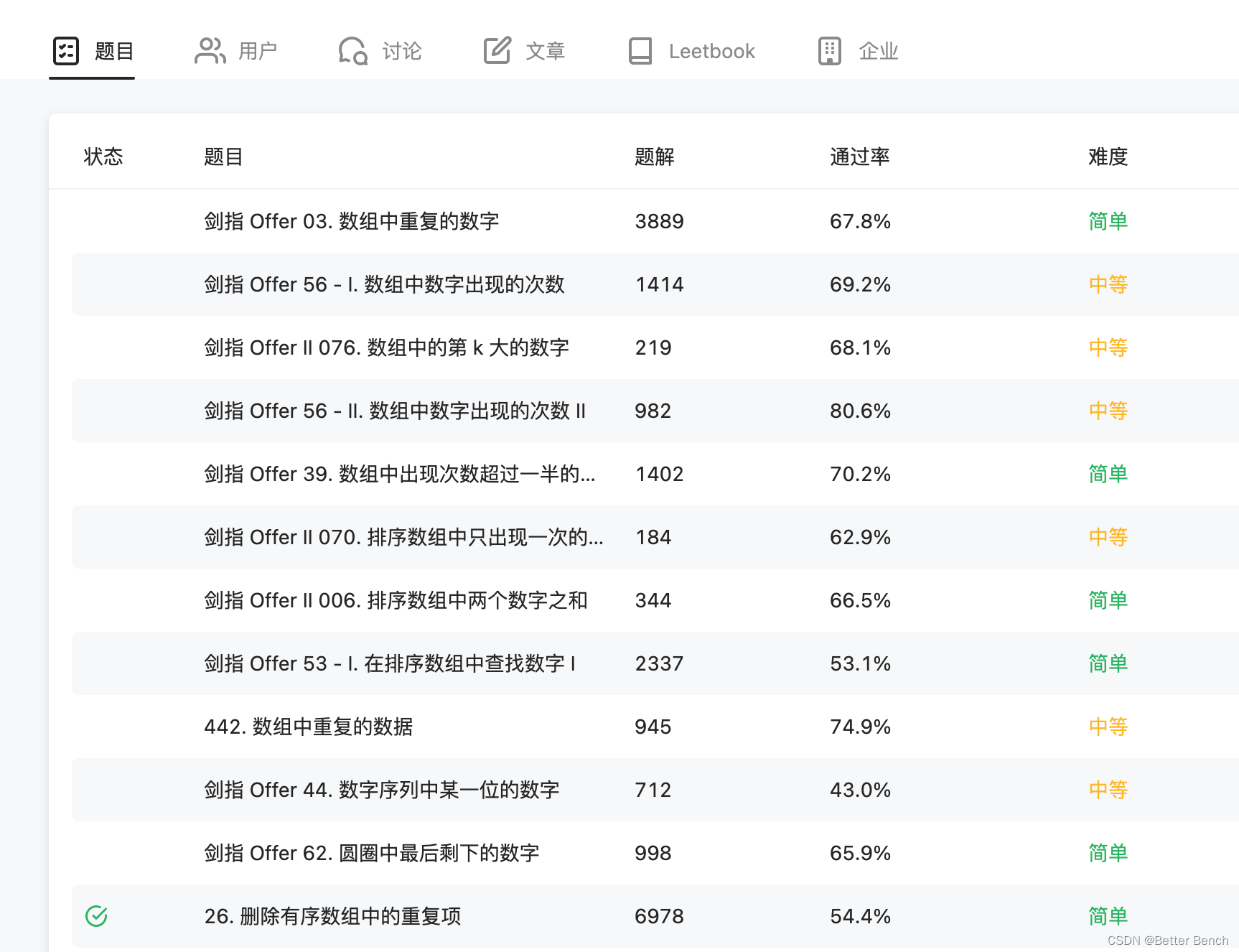The image size is (1239, 952).
Task: Click pass rate 69.2%
Action: [860, 284]
